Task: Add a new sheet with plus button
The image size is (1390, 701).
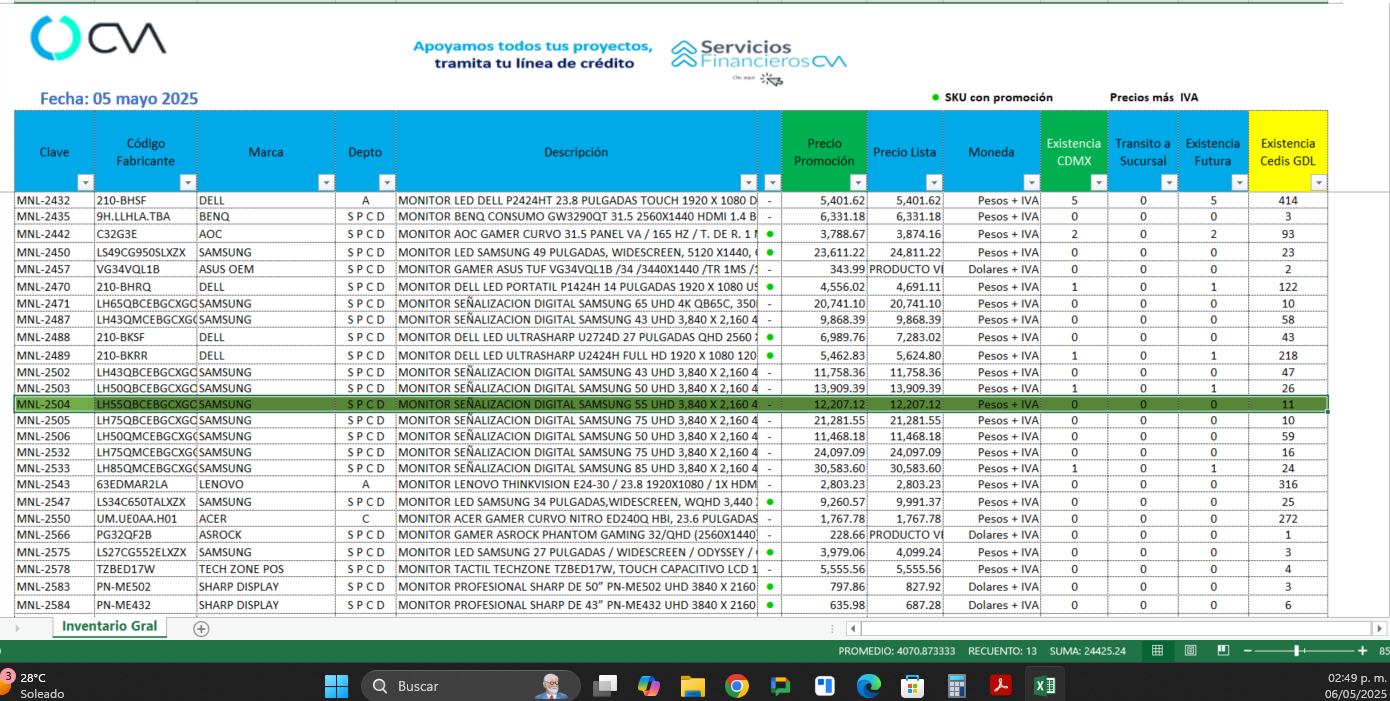Action: pos(201,629)
